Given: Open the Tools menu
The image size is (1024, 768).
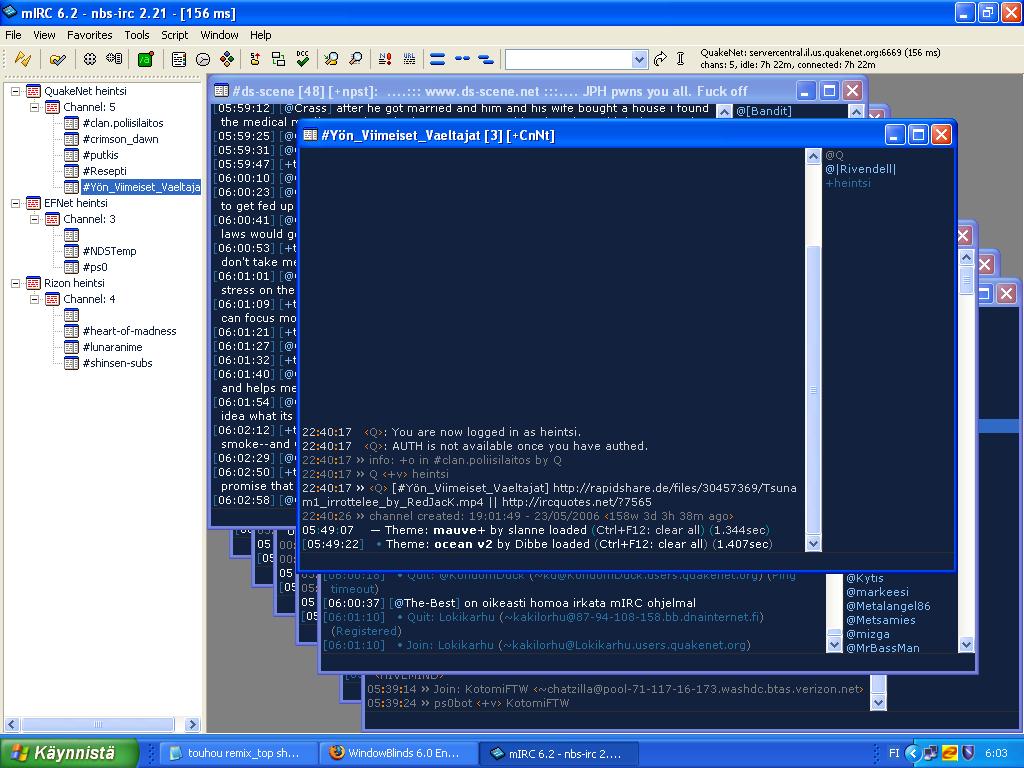Looking at the screenshot, I should (136, 35).
